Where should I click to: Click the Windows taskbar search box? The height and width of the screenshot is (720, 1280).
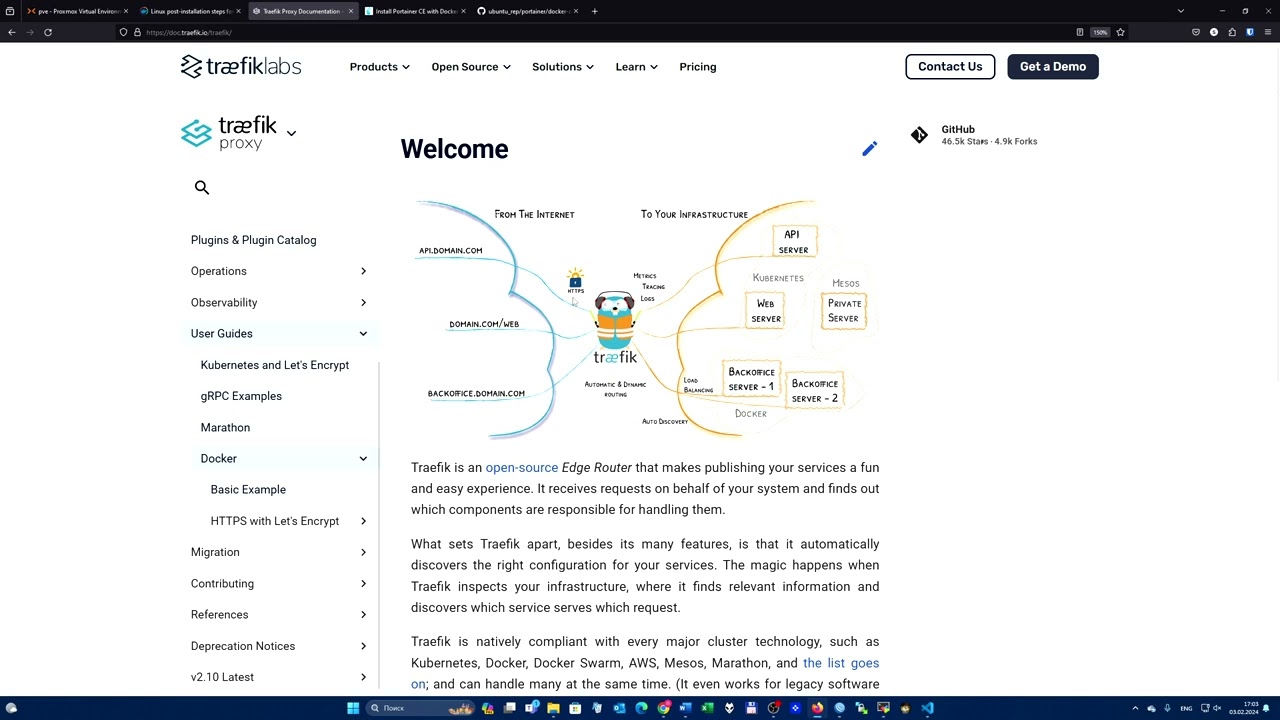[x=420, y=708]
